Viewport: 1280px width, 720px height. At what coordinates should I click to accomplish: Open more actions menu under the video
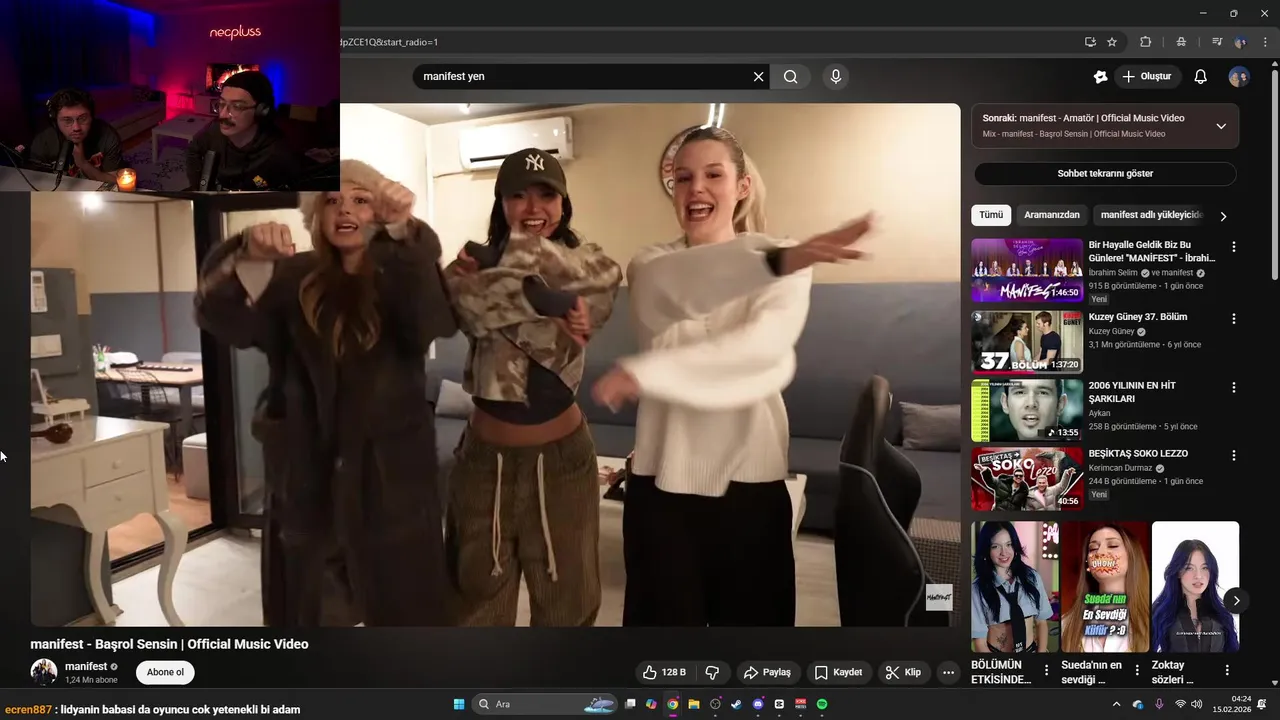[948, 672]
